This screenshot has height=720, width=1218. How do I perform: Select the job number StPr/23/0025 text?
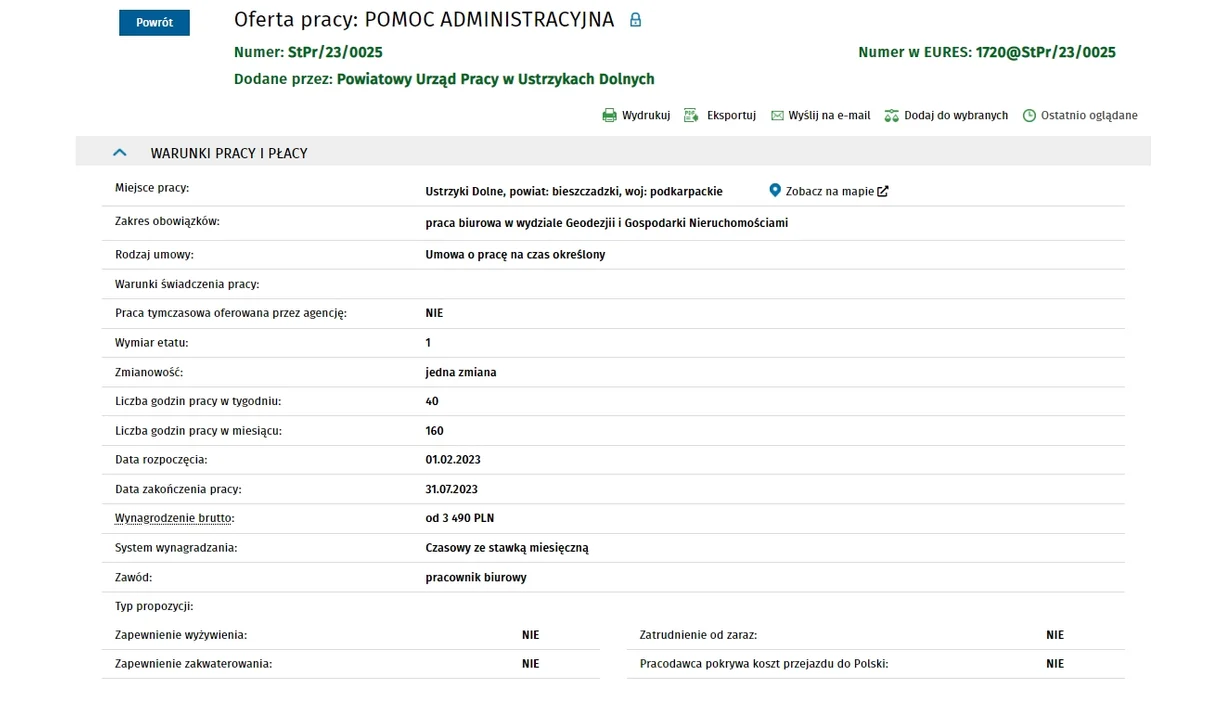[335, 52]
